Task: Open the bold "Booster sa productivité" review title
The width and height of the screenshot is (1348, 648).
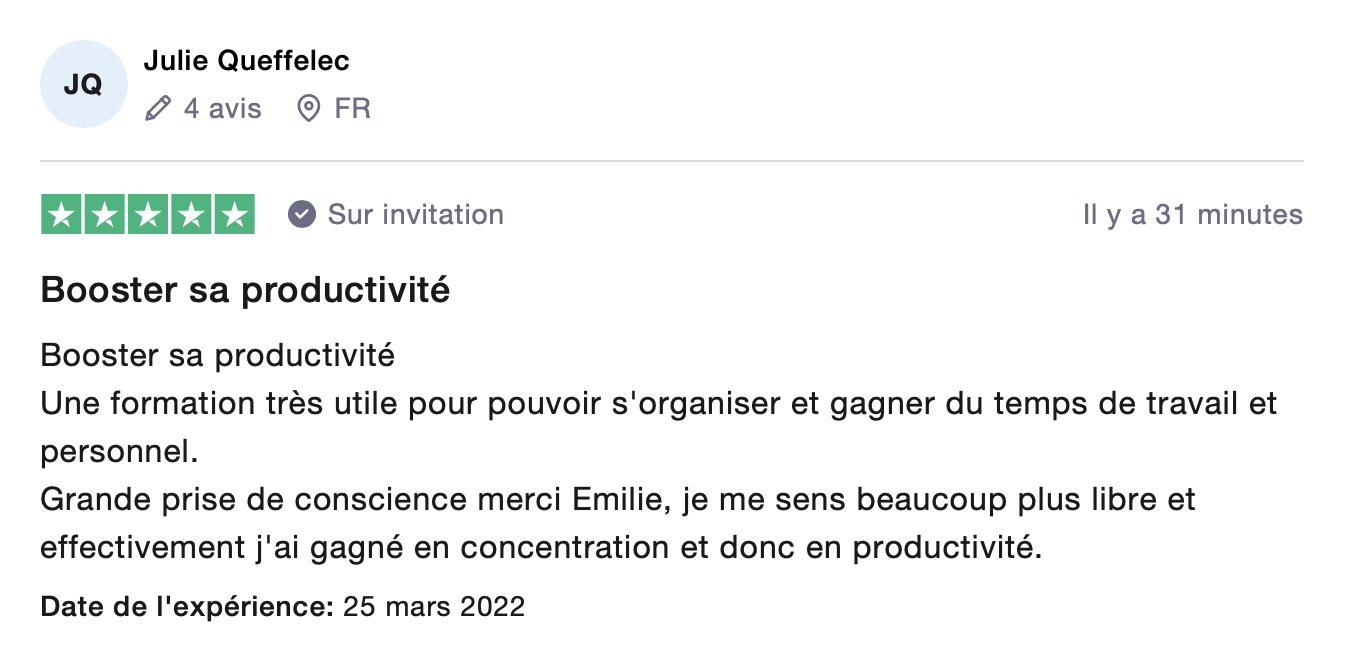Action: [245, 291]
